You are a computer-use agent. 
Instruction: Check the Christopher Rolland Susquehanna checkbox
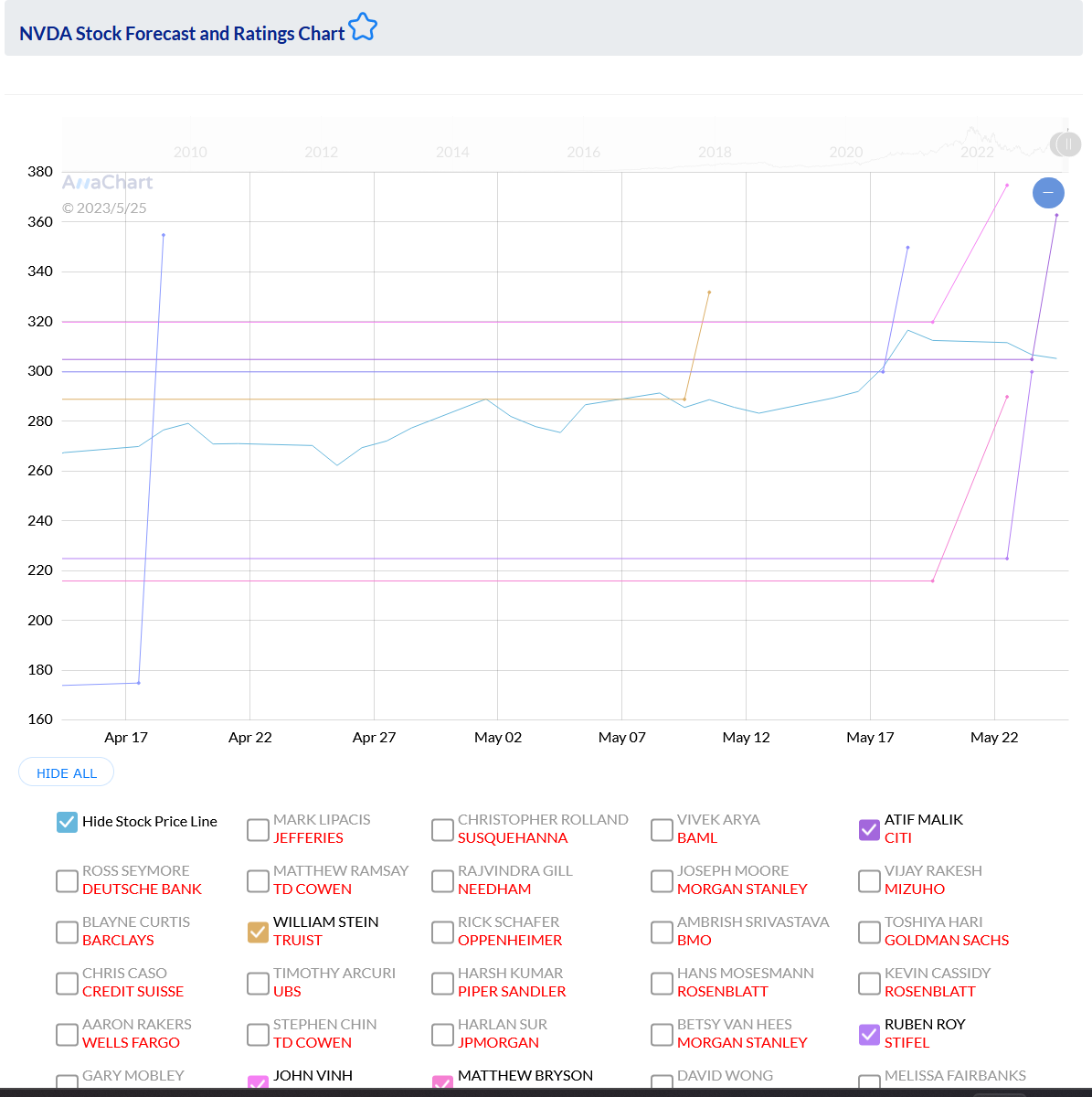[442, 829]
